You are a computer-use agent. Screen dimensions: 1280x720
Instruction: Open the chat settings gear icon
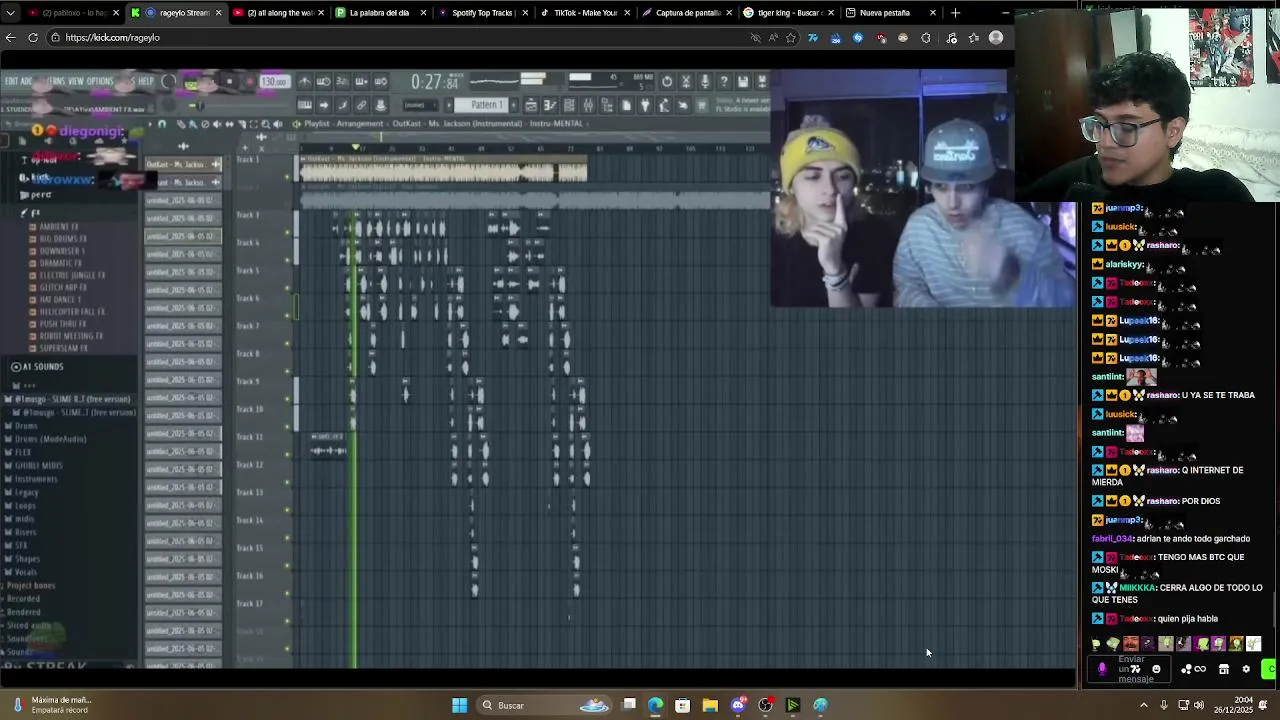click(x=1246, y=669)
